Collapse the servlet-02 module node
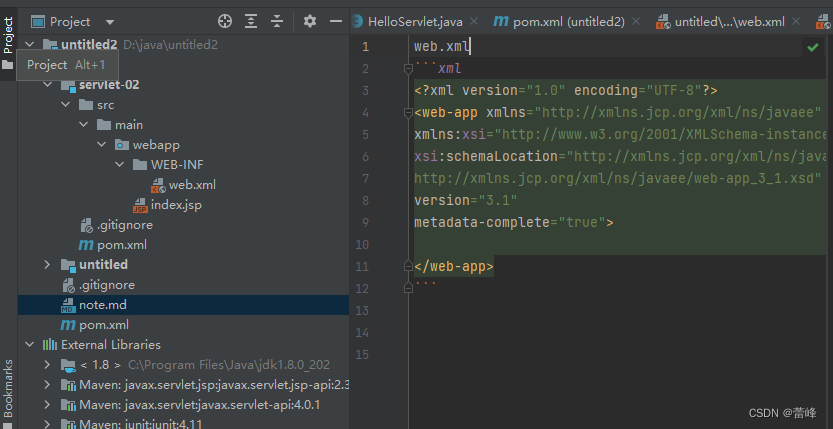Viewport: 833px width, 429px height. click(48, 85)
